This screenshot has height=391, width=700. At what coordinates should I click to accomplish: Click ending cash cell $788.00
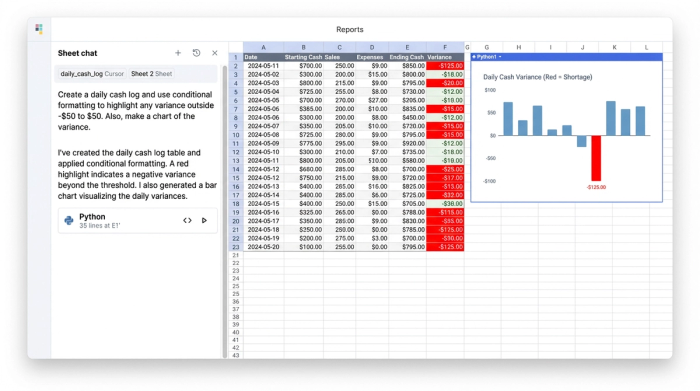[x=407, y=212]
